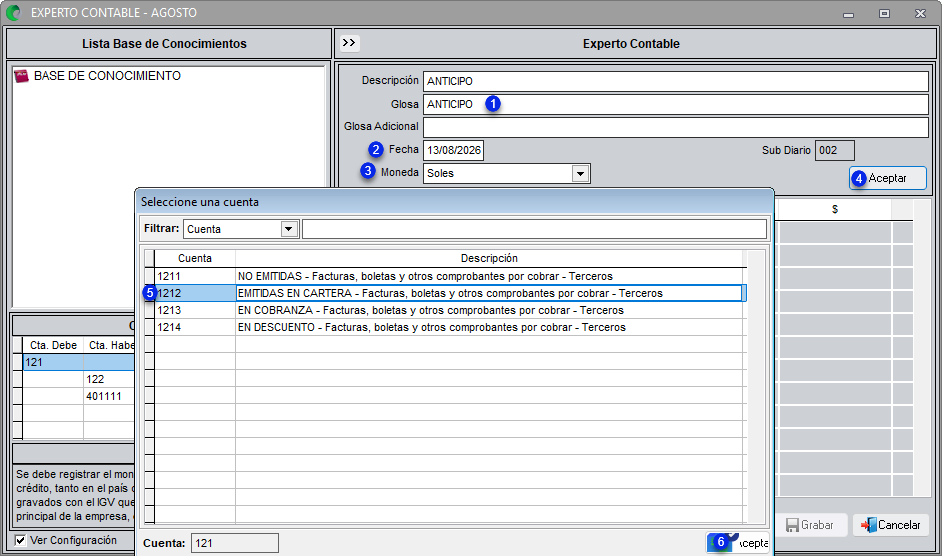Select account row 1213 EN COBRANZA

coord(445,310)
